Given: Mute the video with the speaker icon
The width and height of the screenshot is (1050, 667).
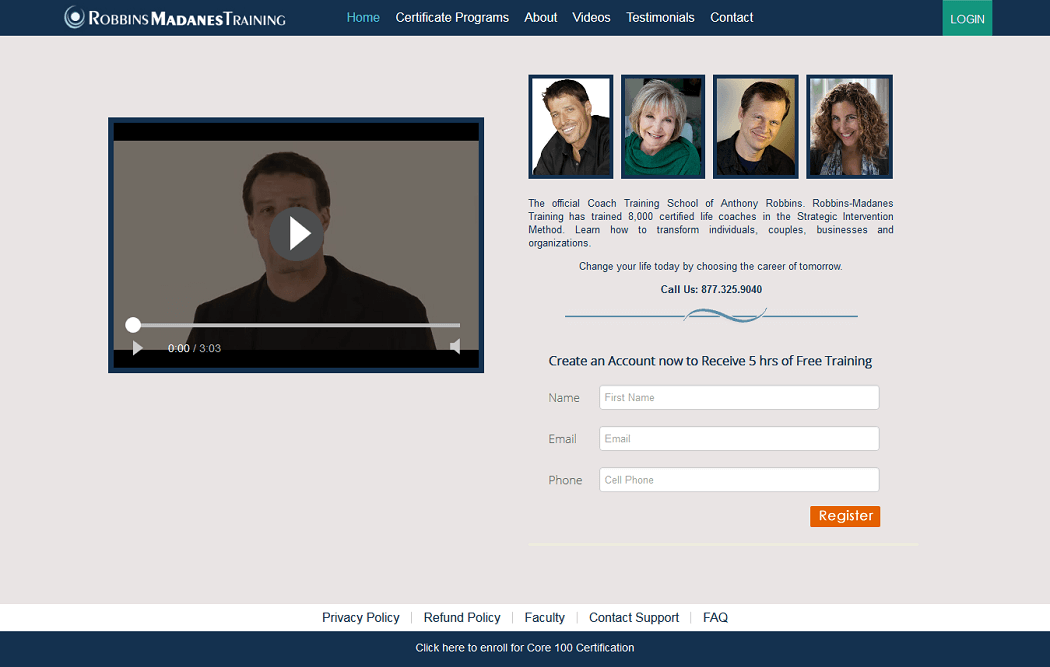Looking at the screenshot, I should click(455, 347).
